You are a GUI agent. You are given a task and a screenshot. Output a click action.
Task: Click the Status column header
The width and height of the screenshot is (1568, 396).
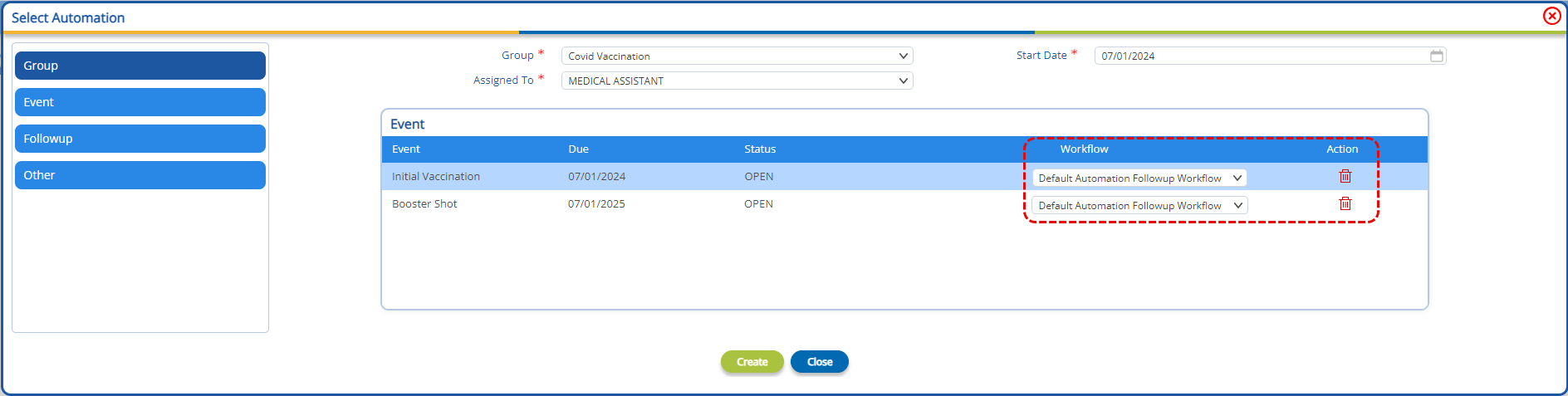pos(760,149)
